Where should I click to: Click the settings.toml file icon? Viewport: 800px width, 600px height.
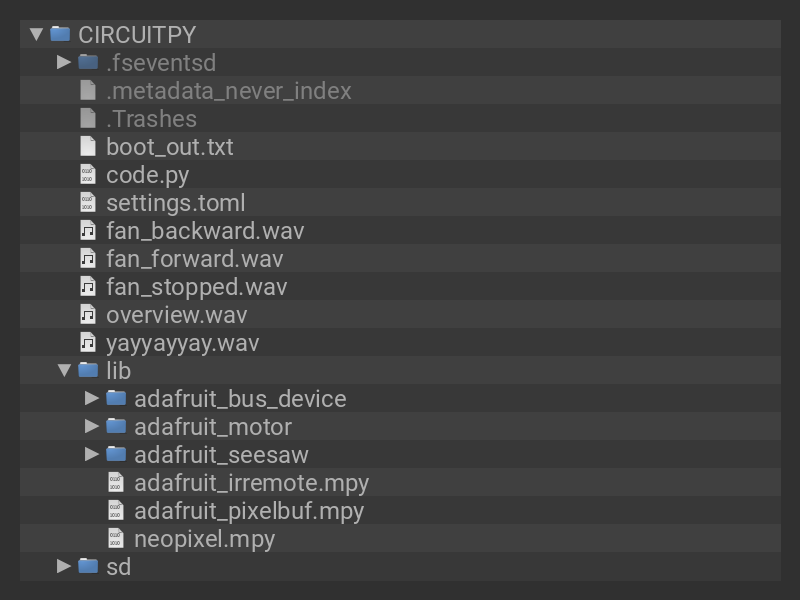click(x=88, y=202)
